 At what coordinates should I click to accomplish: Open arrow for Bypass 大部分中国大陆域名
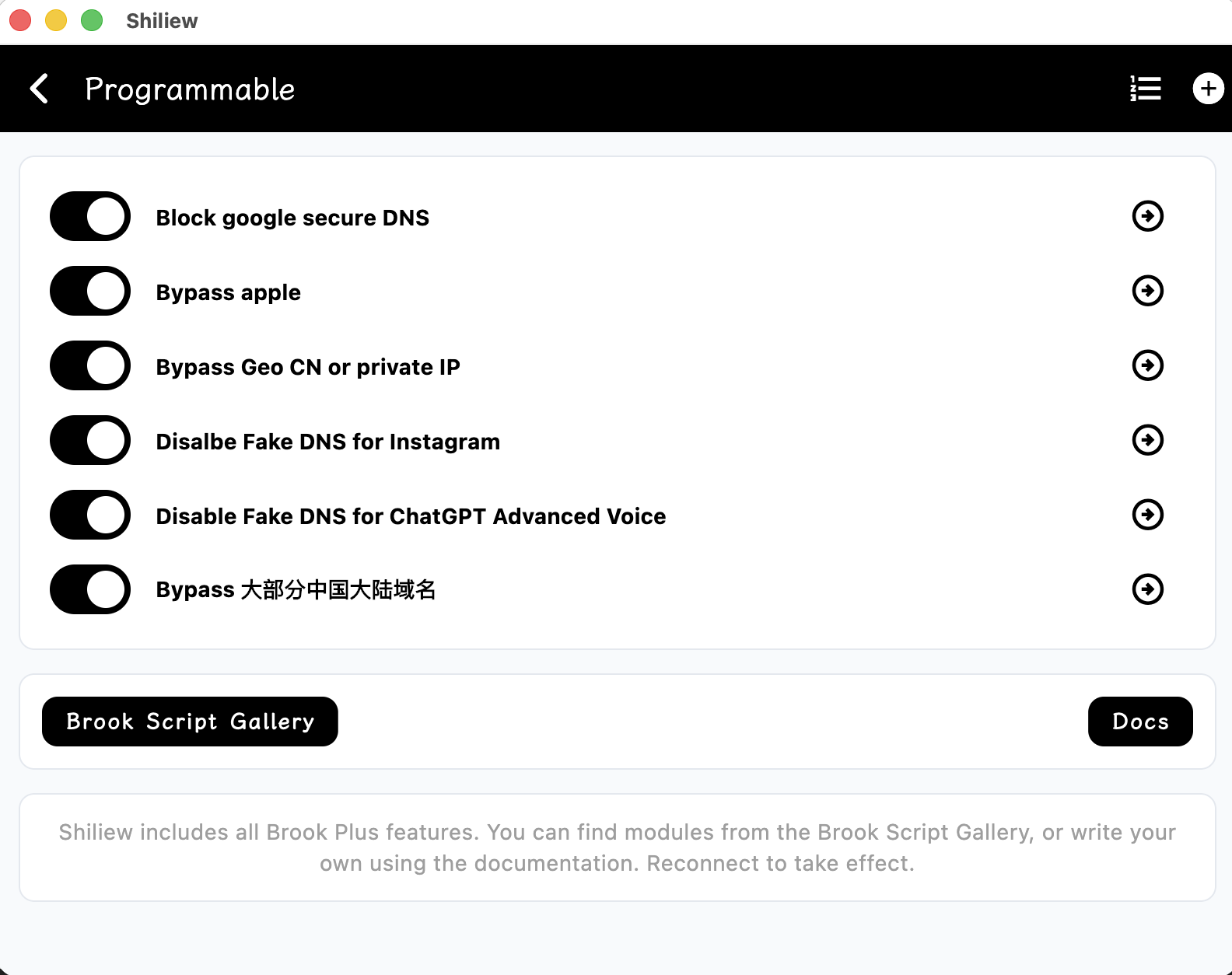pyautogui.click(x=1147, y=589)
